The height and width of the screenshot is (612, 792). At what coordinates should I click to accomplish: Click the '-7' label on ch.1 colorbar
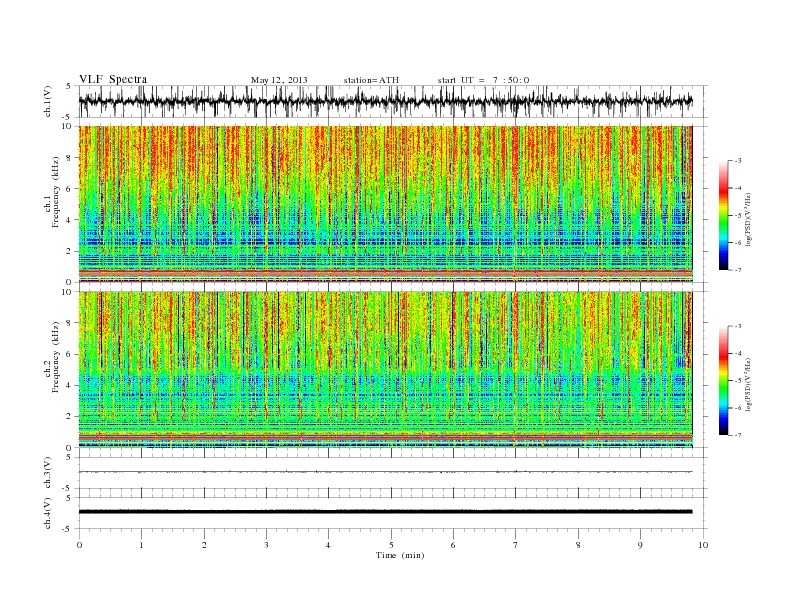[738, 270]
